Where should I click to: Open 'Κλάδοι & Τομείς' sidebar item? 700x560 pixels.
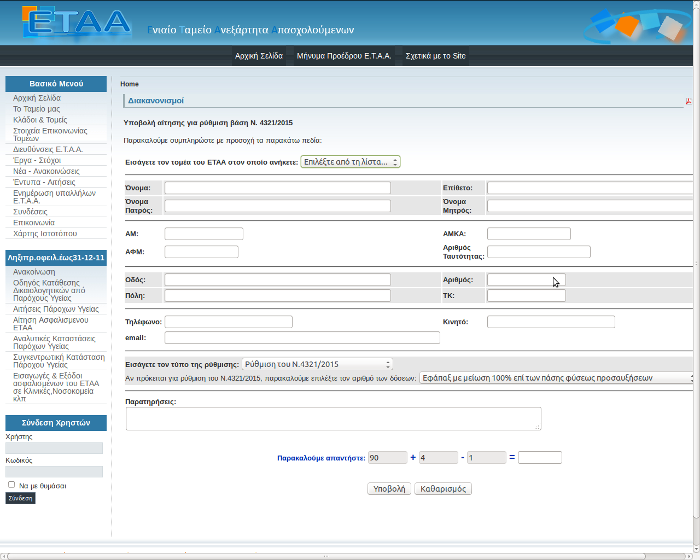[x=40, y=120]
